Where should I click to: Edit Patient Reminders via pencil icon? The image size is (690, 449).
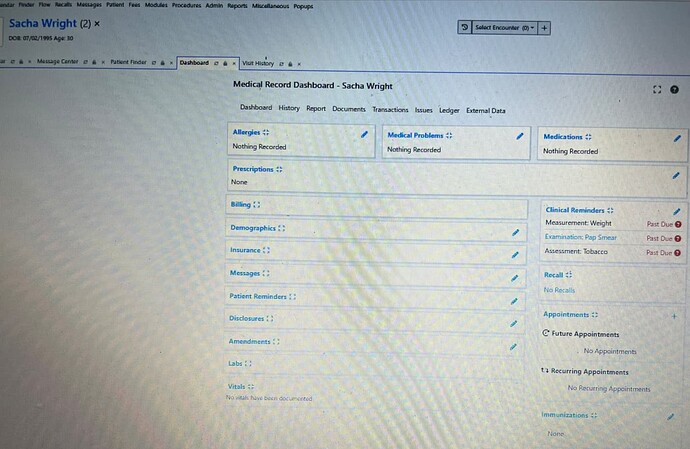(514, 302)
